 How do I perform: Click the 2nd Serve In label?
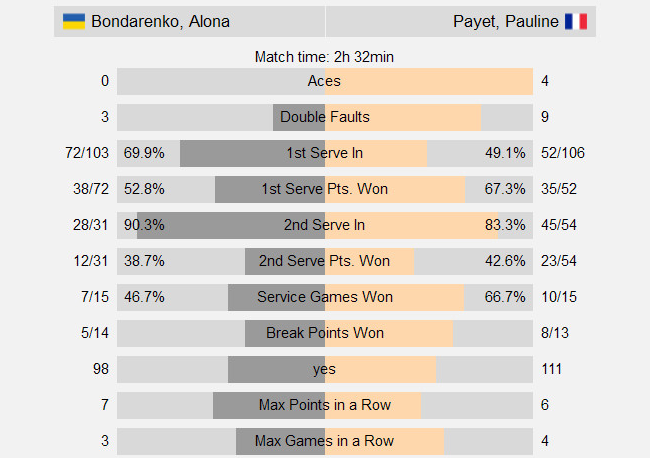[x=325, y=225]
